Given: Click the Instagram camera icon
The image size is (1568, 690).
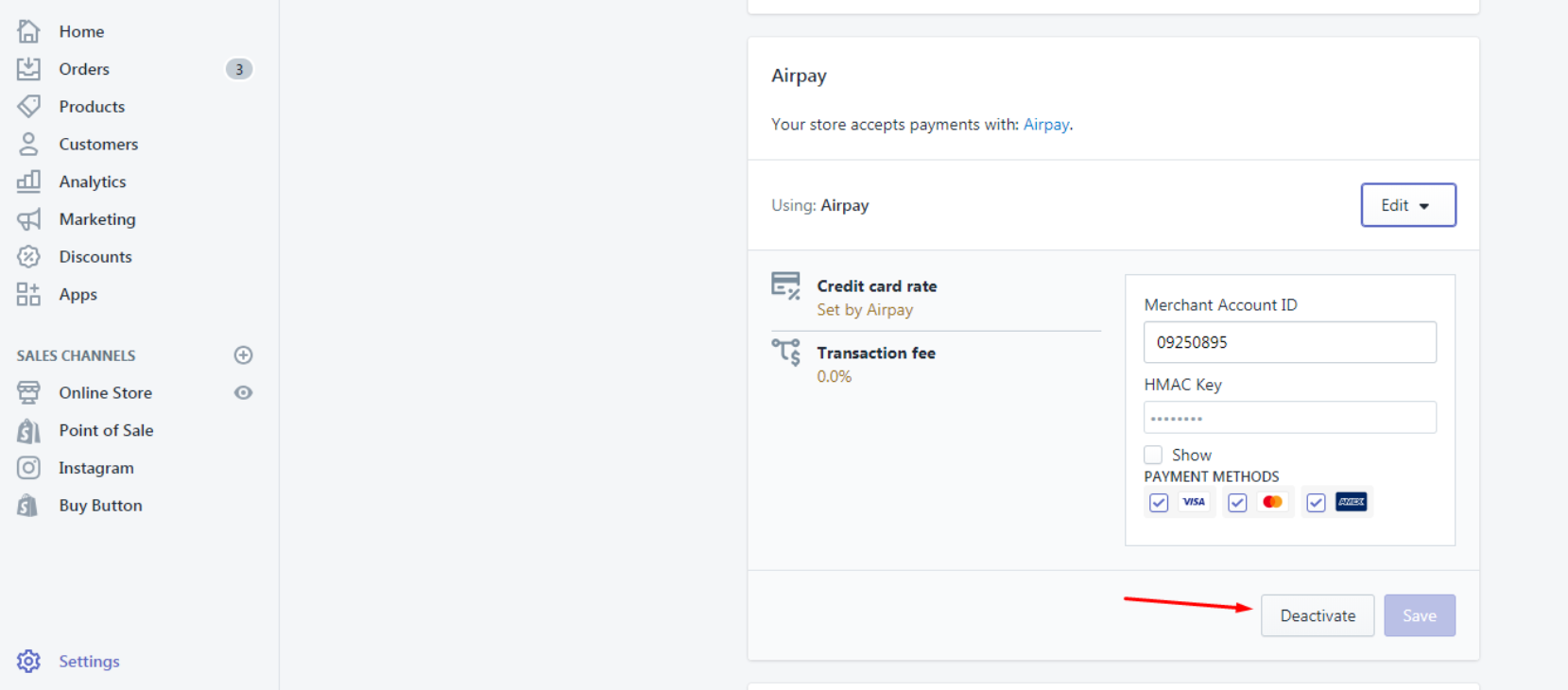Looking at the screenshot, I should (x=28, y=468).
